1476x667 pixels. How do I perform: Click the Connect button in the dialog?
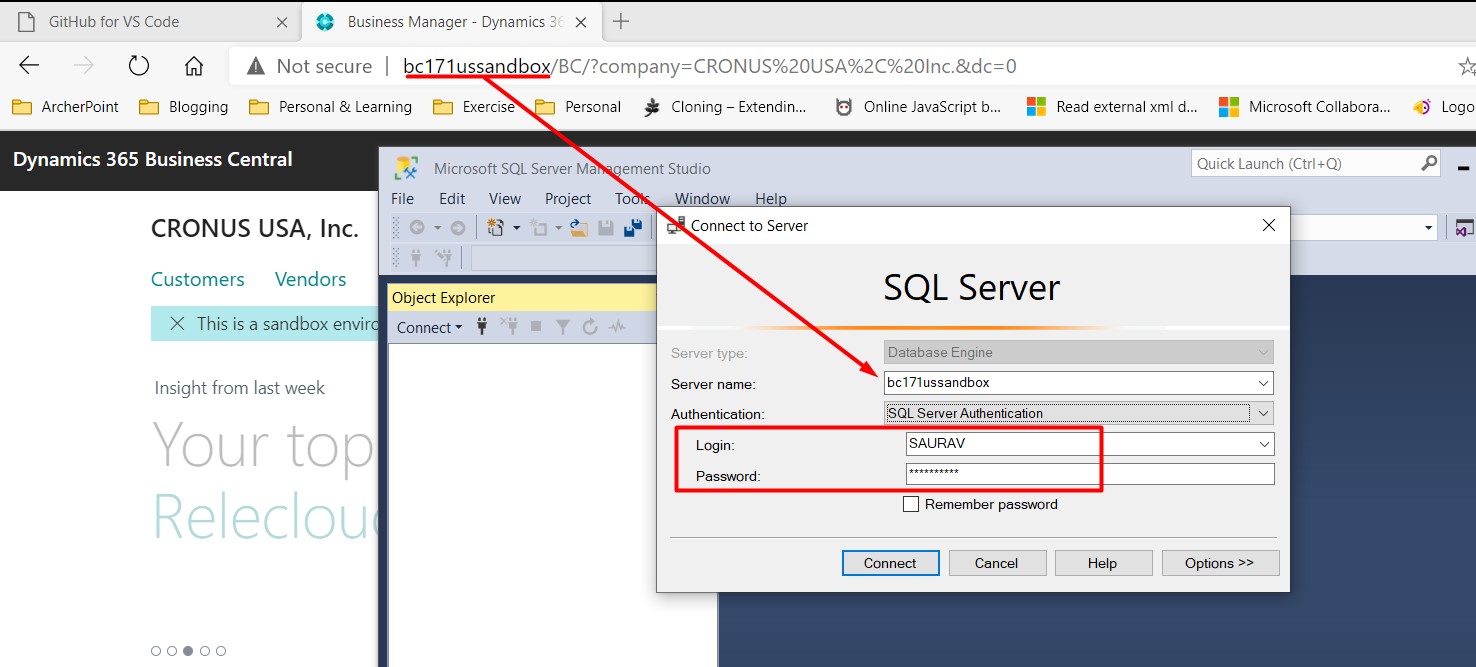click(x=890, y=562)
